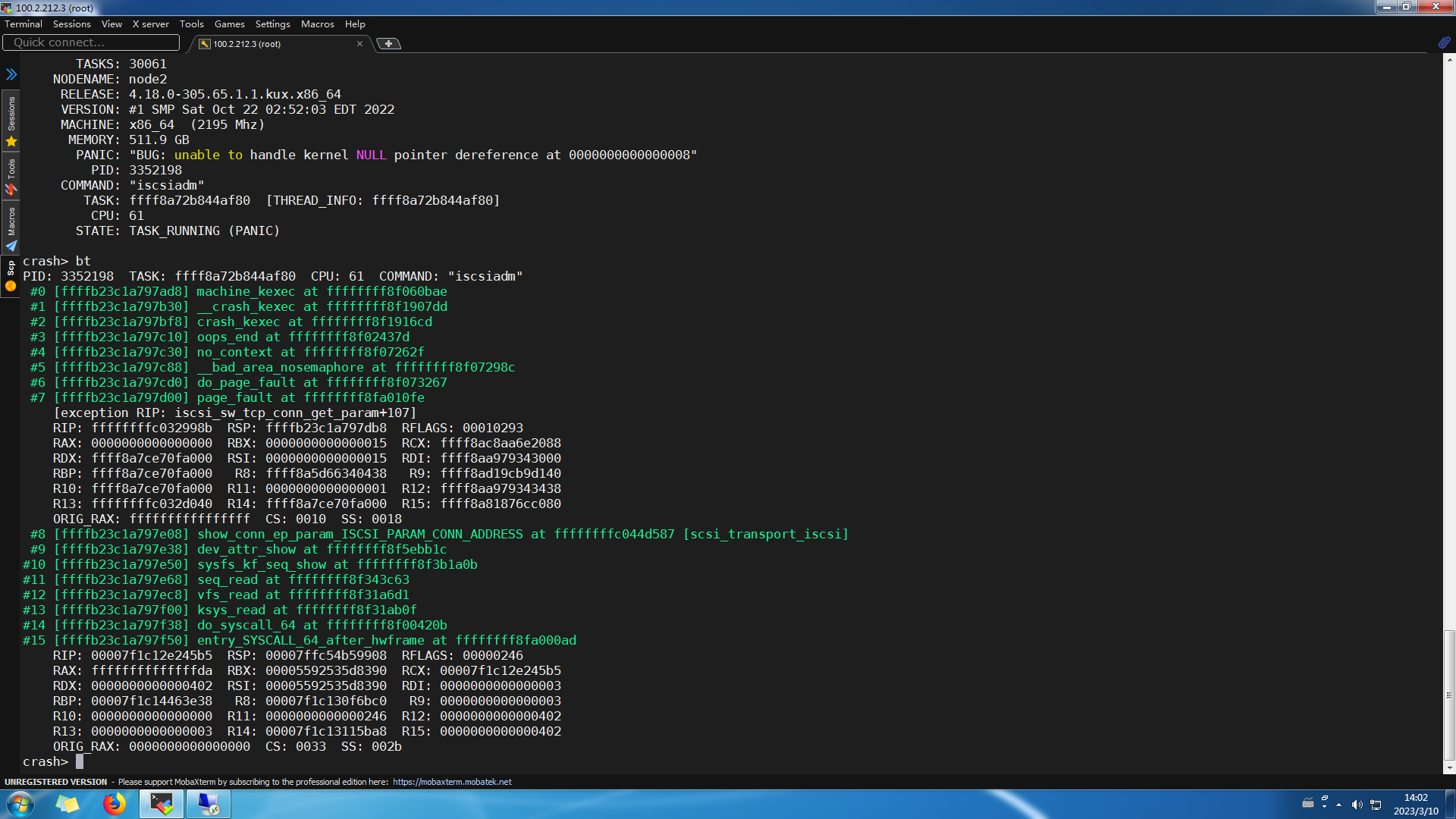This screenshot has height=819, width=1456.
Task: Open the Tools side panel tab
Action: (11, 177)
